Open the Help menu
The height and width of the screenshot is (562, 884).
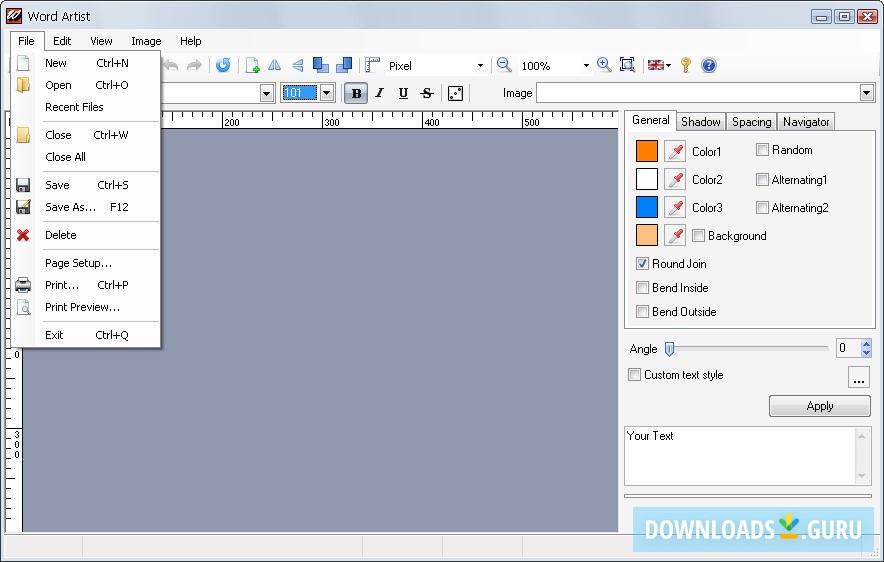click(191, 41)
